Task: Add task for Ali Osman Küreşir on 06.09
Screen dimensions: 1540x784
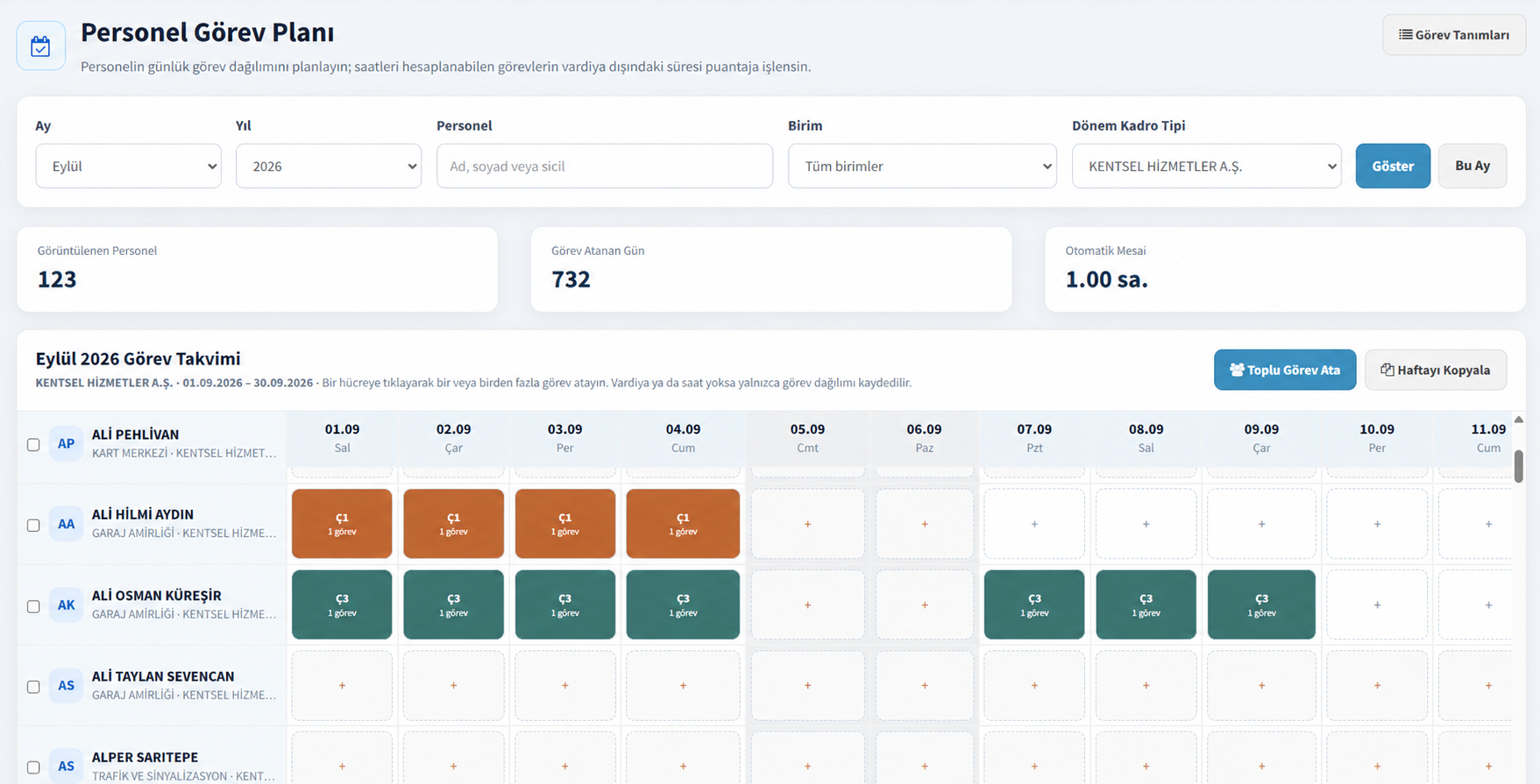Action: point(924,604)
